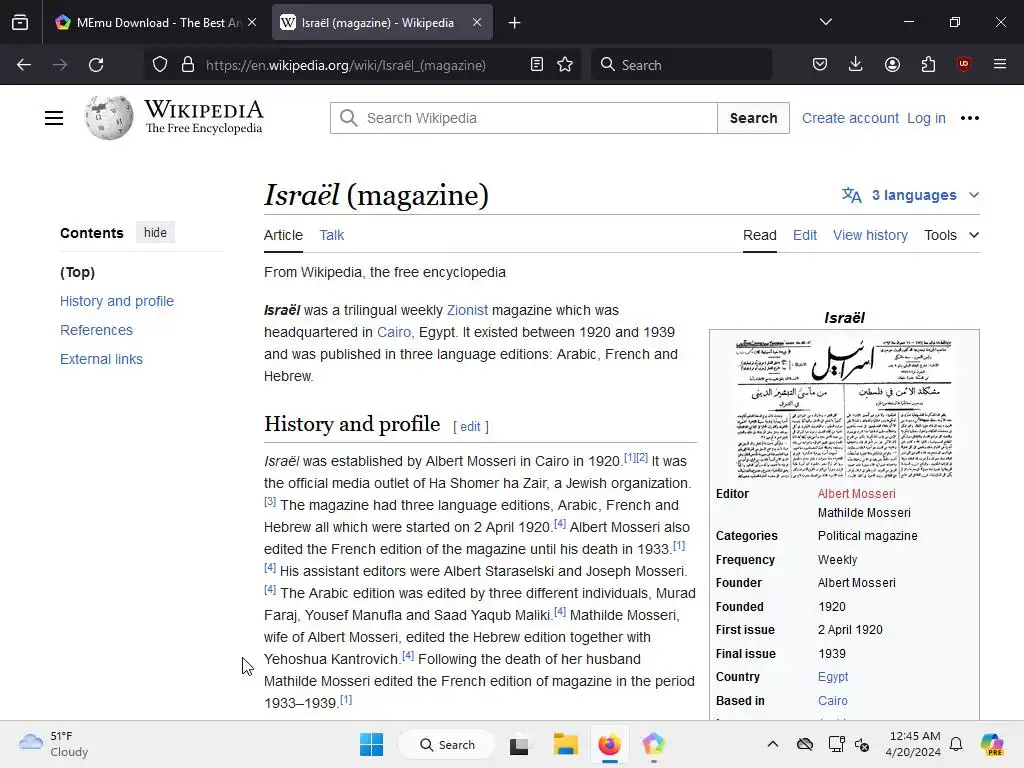1024x768 pixels.
Task: Hide the Contents sidebar
Action: tap(155, 232)
